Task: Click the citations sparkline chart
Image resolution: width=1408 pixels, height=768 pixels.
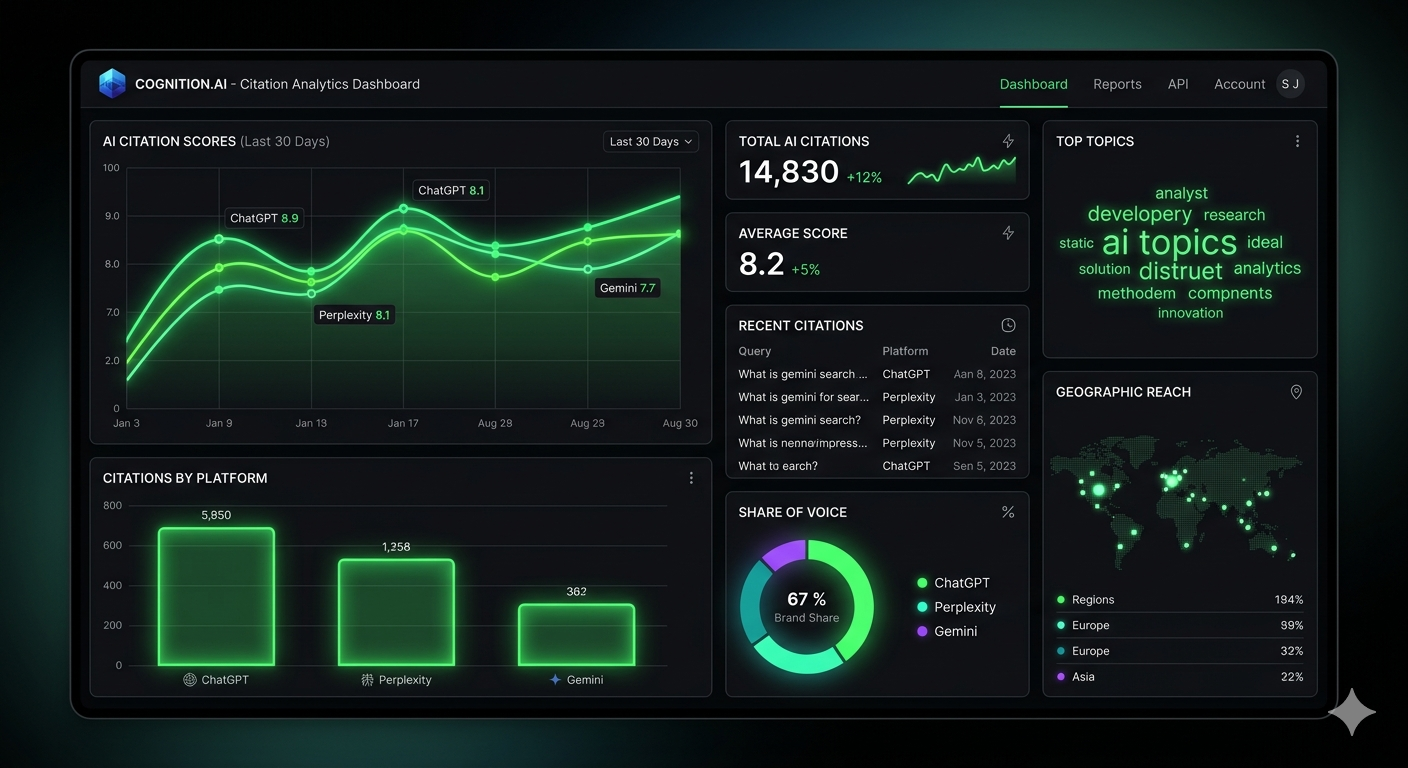Action: 961,170
